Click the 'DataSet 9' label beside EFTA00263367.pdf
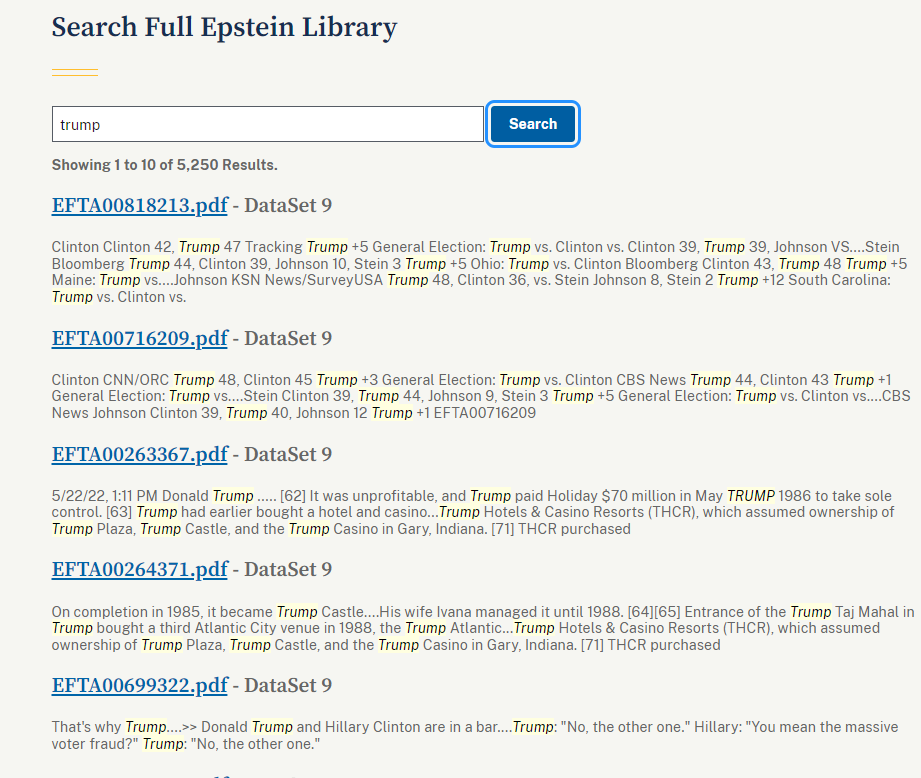The width and height of the screenshot is (921, 778). pyautogui.click(x=288, y=454)
